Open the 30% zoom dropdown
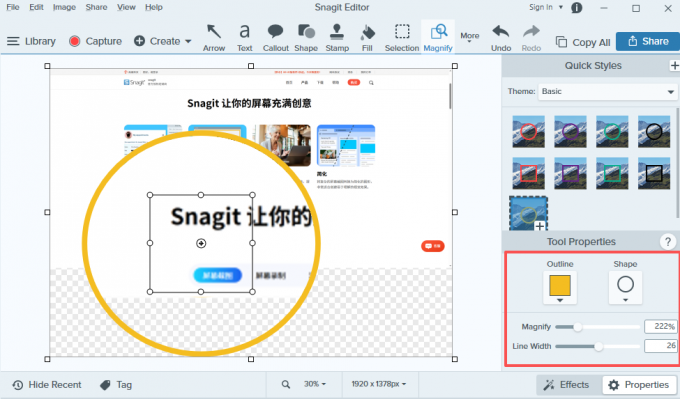The image size is (680, 399). tap(315, 384)
